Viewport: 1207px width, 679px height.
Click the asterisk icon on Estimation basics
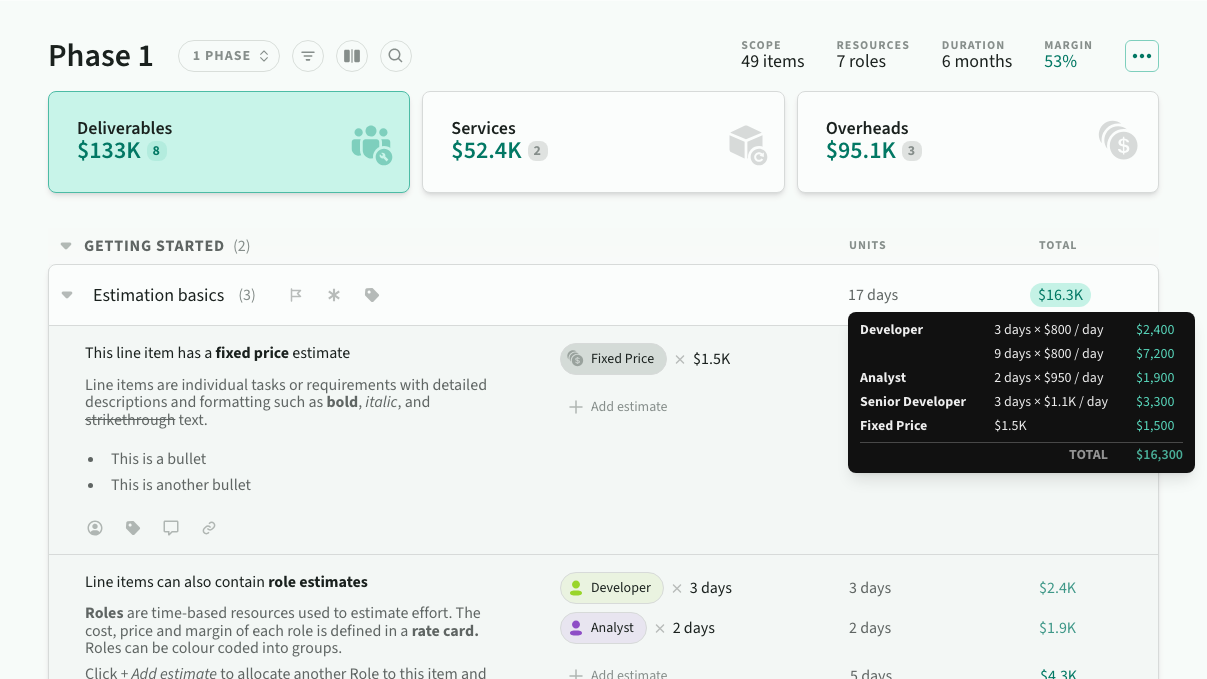click(334, 295)
